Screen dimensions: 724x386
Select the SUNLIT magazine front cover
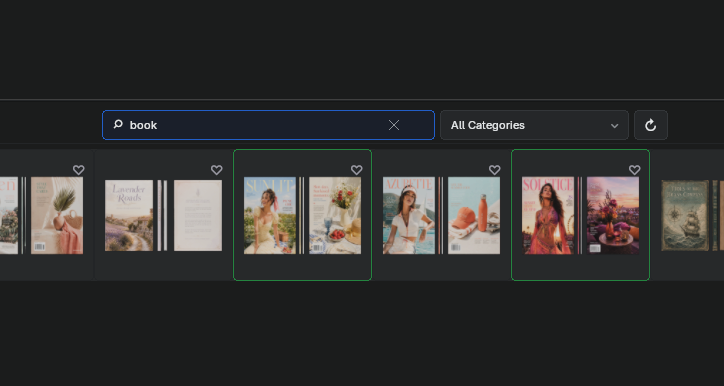pyautogui.click(x=270, y=216)
